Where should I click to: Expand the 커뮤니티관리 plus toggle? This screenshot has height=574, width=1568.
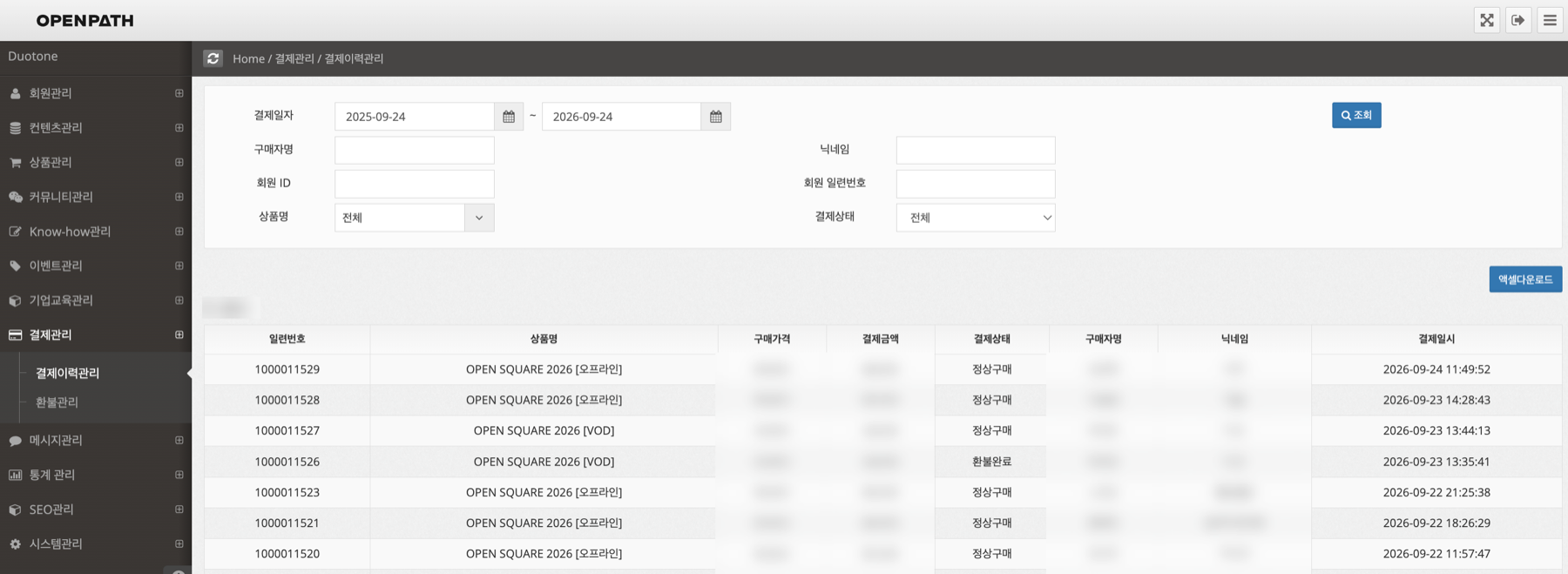179,197
